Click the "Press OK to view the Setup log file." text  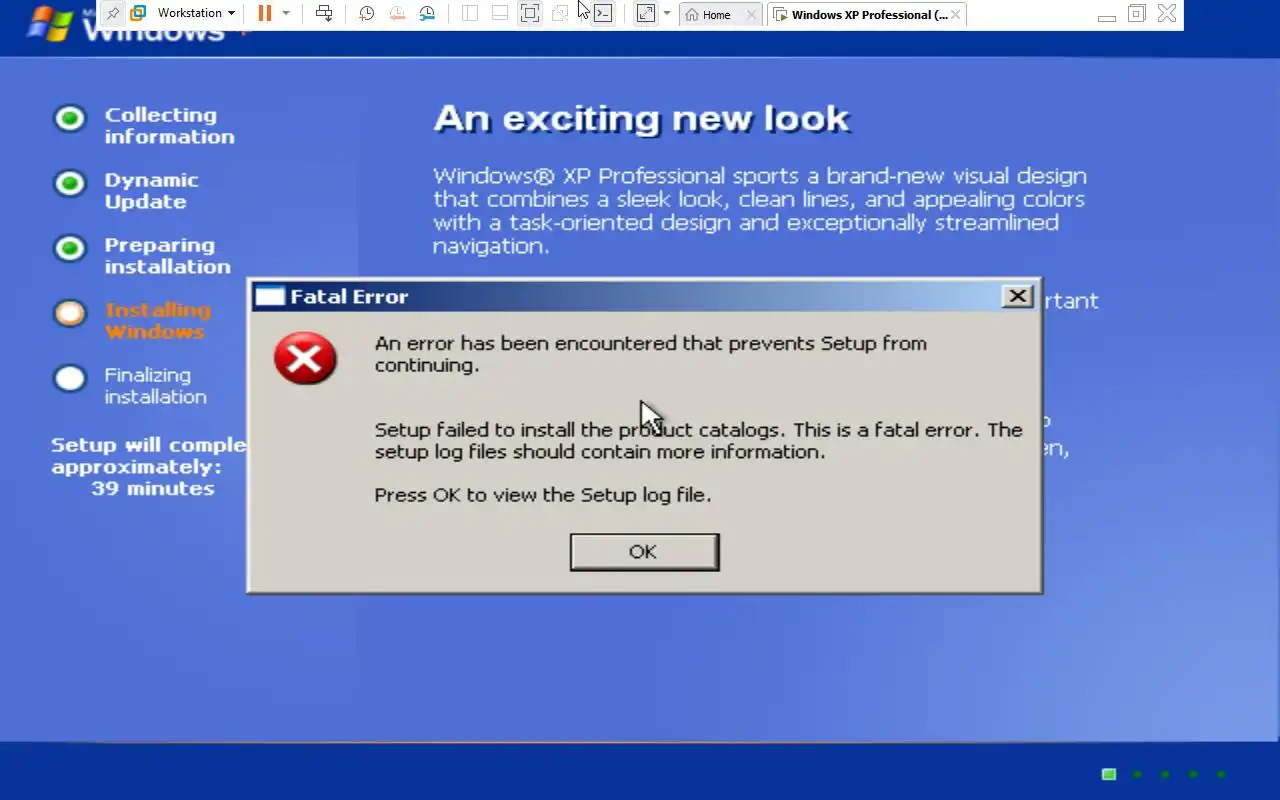click(x=543, y=495)
